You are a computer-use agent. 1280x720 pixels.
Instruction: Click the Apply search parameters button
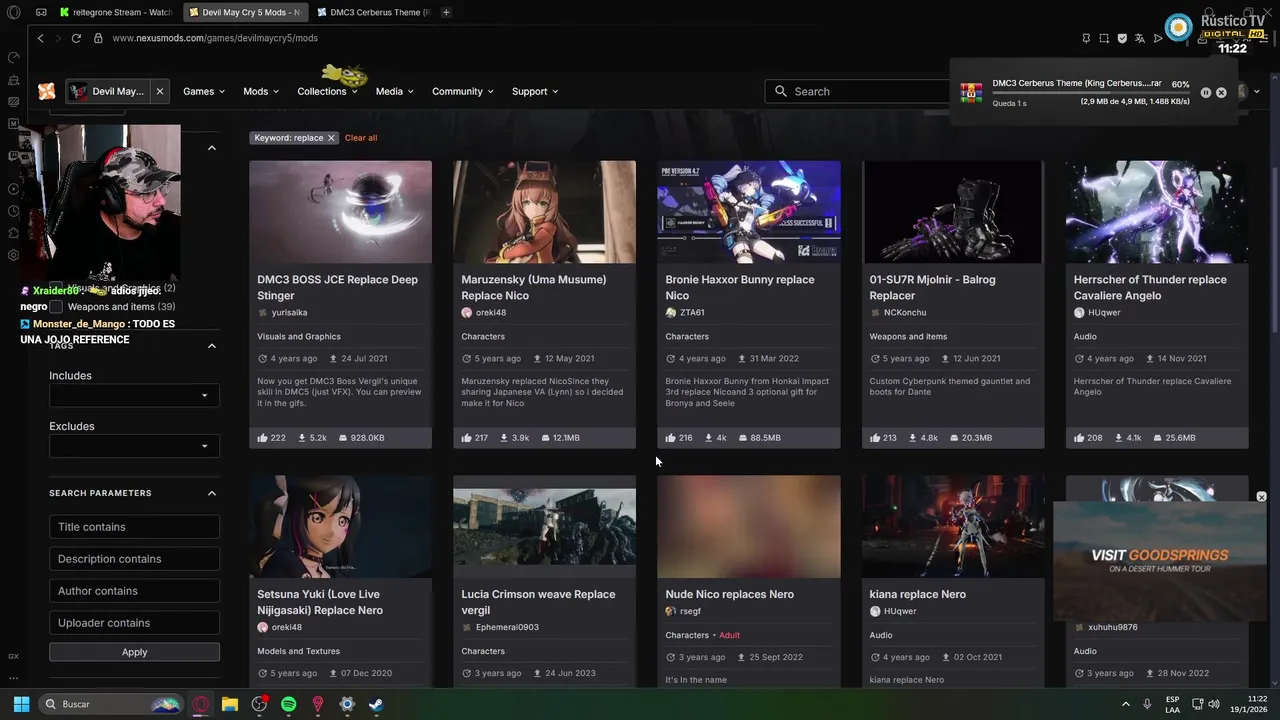134,652
